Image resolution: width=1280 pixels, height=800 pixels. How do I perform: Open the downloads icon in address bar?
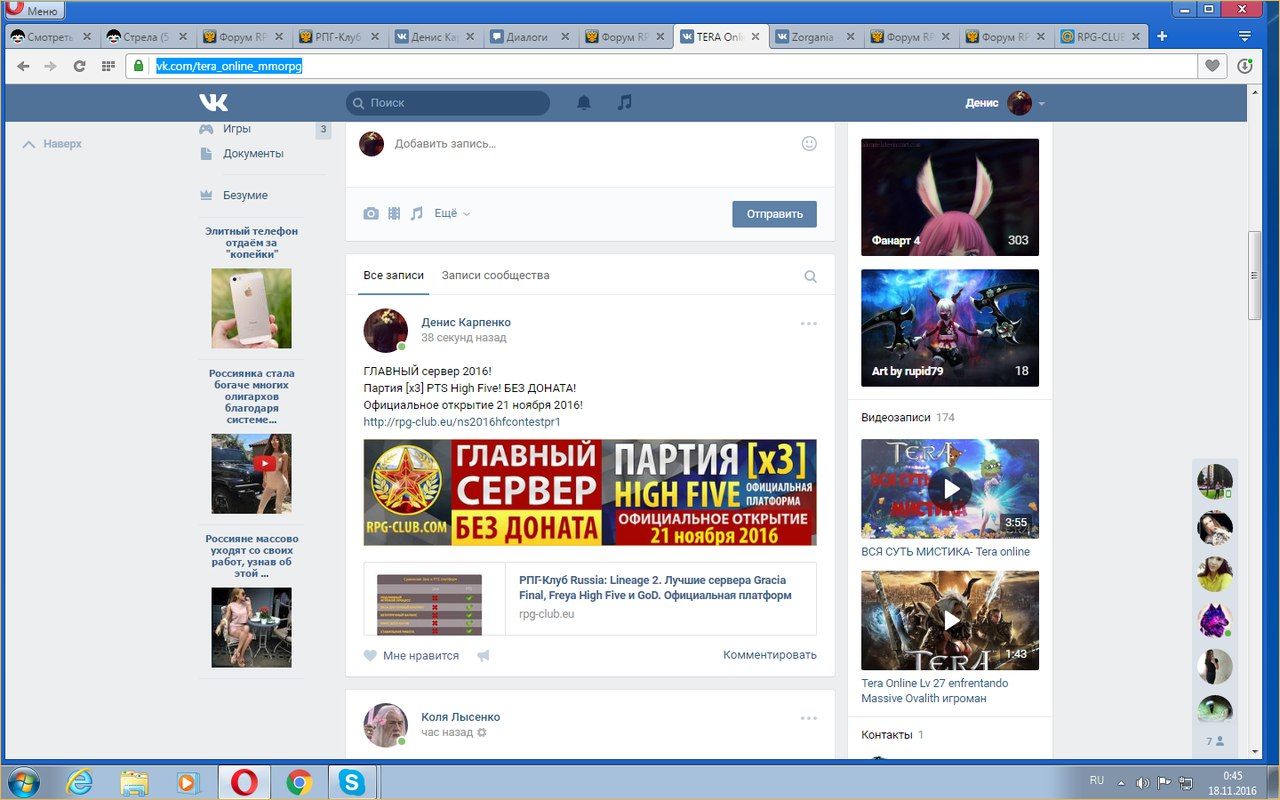pos(1245,66)
